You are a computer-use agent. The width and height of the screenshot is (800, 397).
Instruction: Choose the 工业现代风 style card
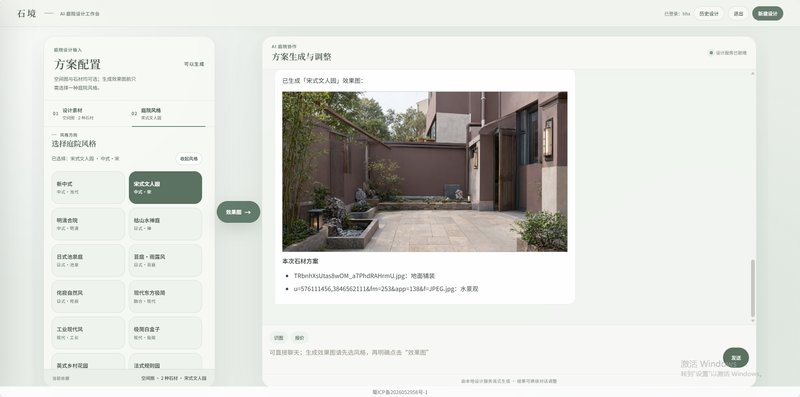(88, 333)
